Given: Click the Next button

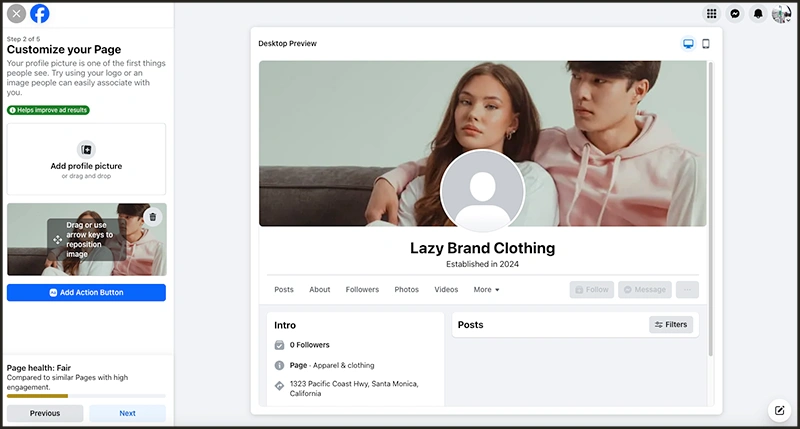Looking at the screenshot, I should click(x=127, y=413).
